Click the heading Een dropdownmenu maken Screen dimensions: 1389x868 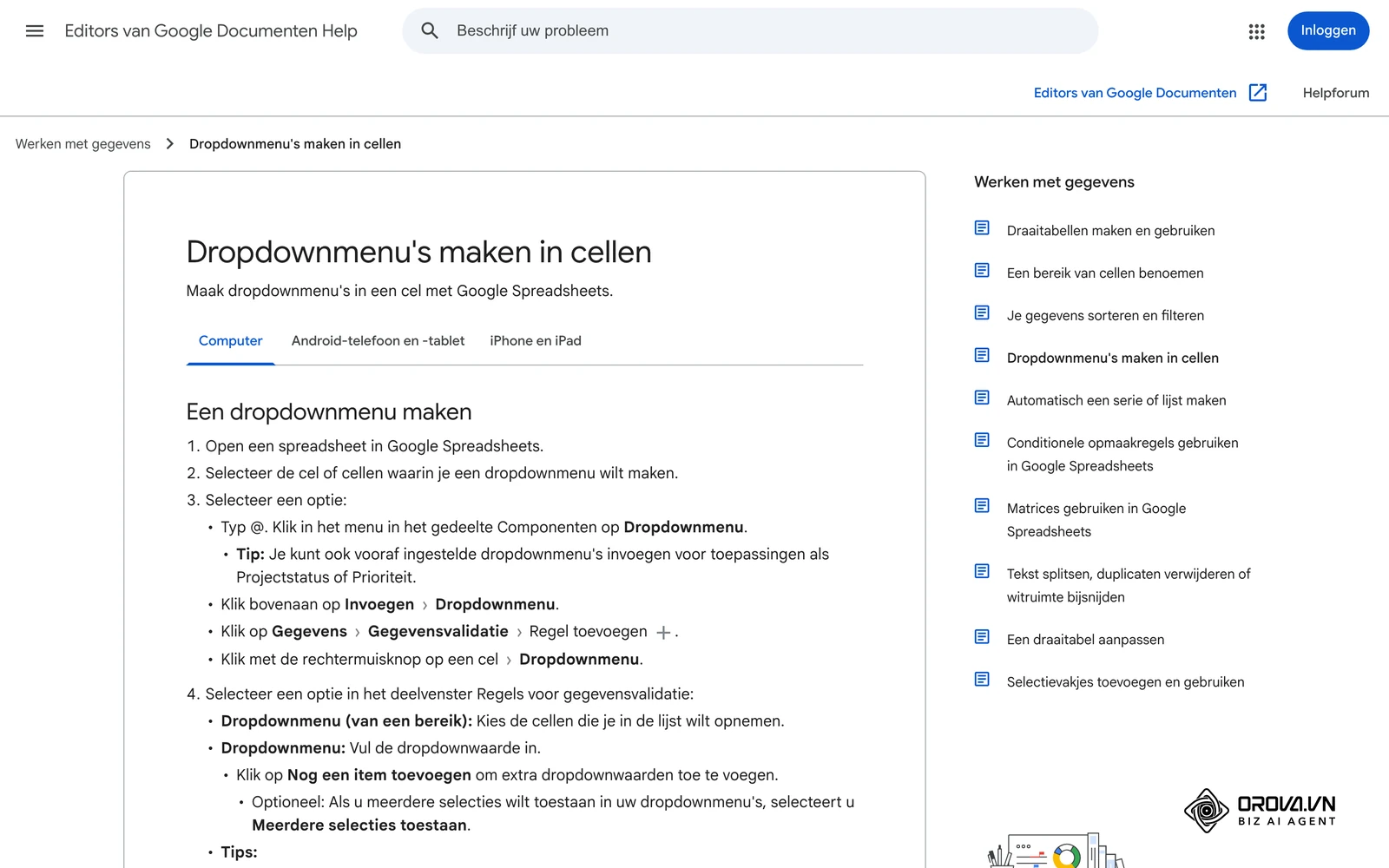click(329, 411)
